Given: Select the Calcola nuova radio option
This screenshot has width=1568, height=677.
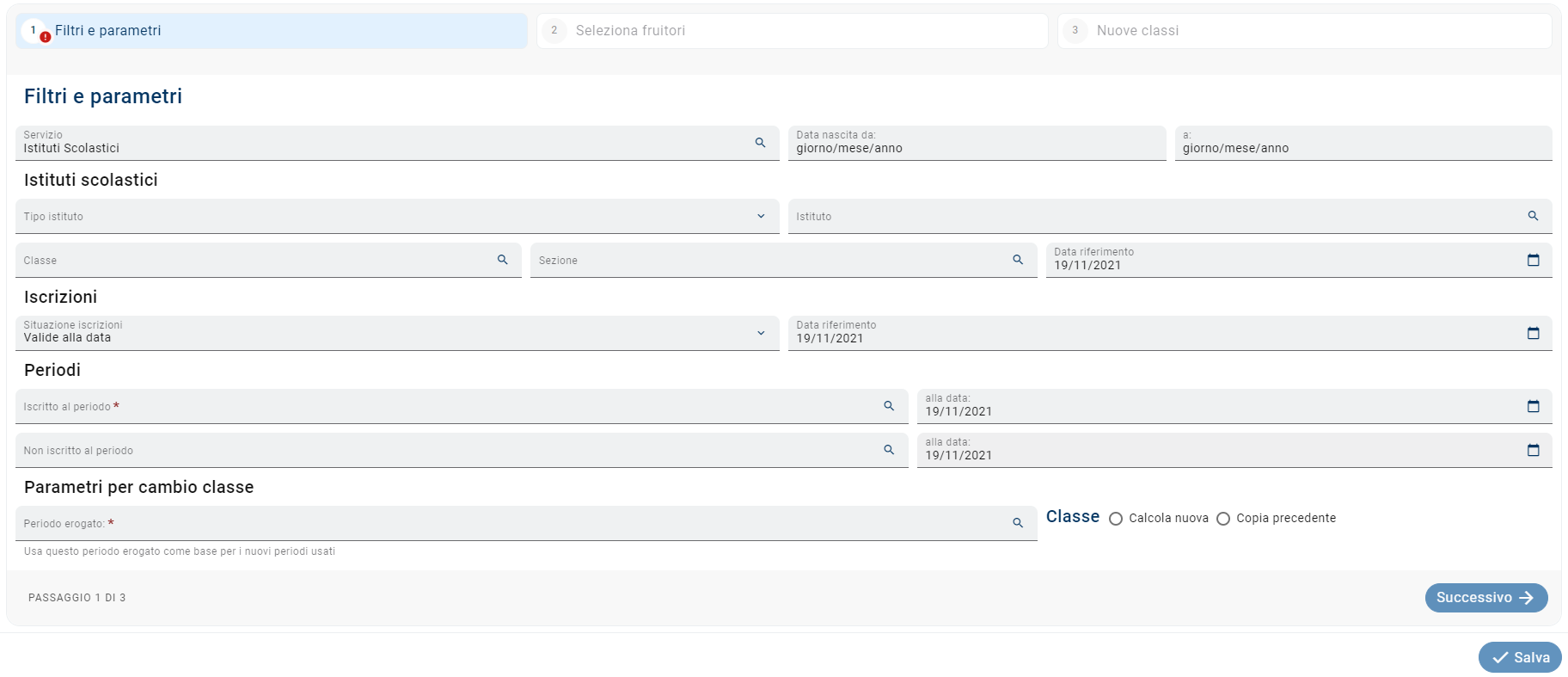Looking at the screenshot, I should click(x=1116, y=519).
